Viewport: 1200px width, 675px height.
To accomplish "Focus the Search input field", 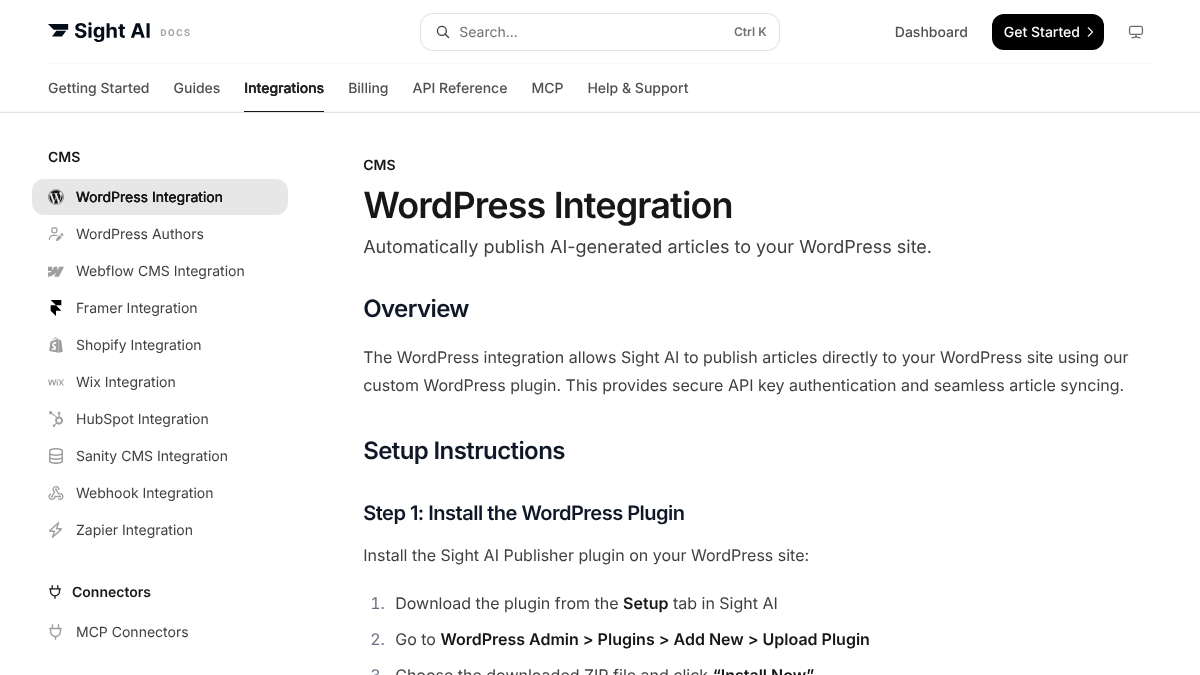I will 600,32.
